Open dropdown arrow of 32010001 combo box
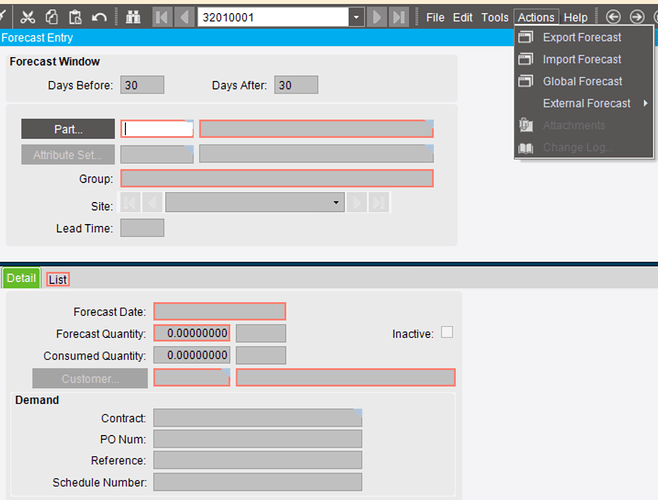Viewport: 658px width, 500px height. coord(356,18)
